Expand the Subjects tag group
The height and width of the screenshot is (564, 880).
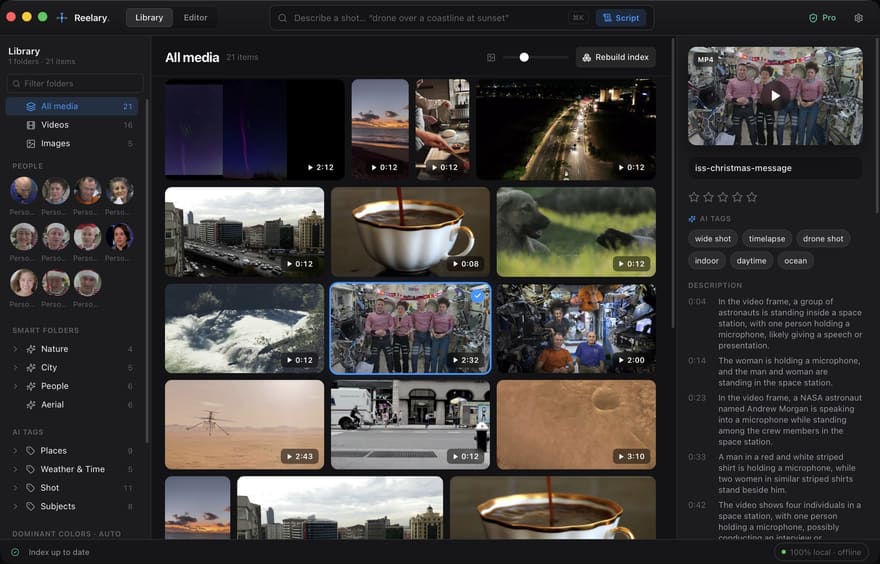coord(15,506)
